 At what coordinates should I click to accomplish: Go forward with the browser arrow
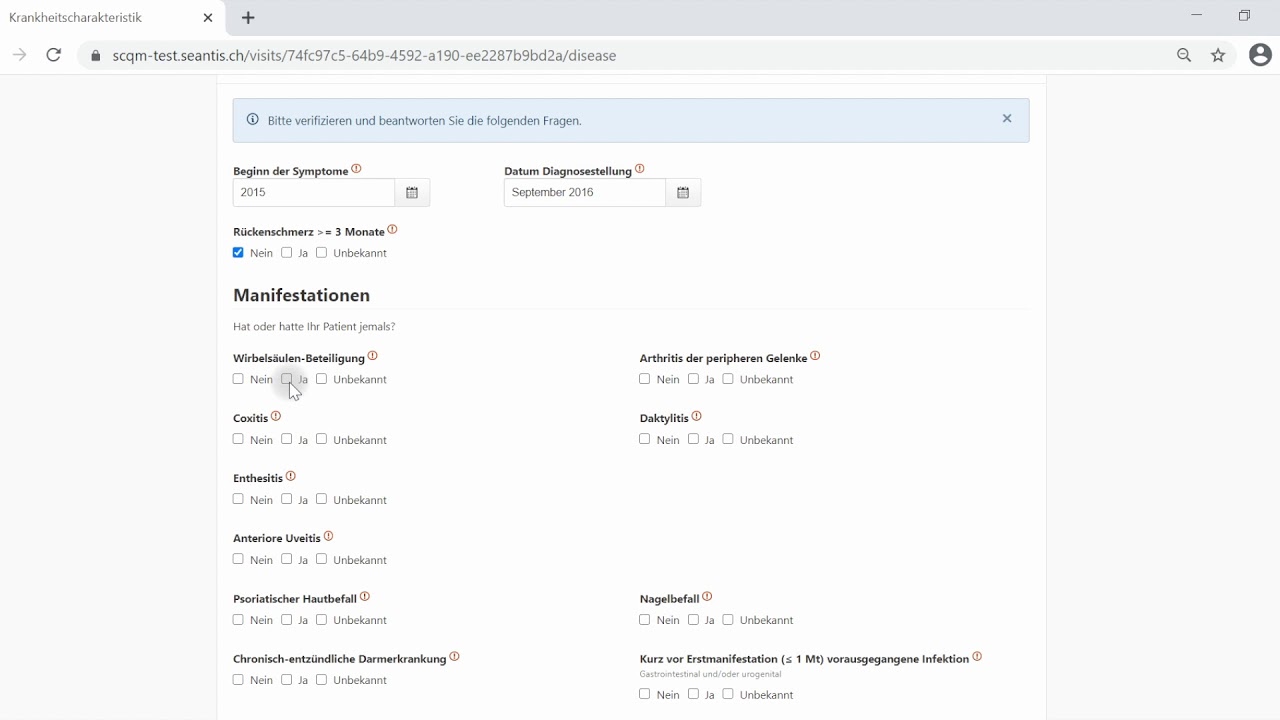(19, 55)
